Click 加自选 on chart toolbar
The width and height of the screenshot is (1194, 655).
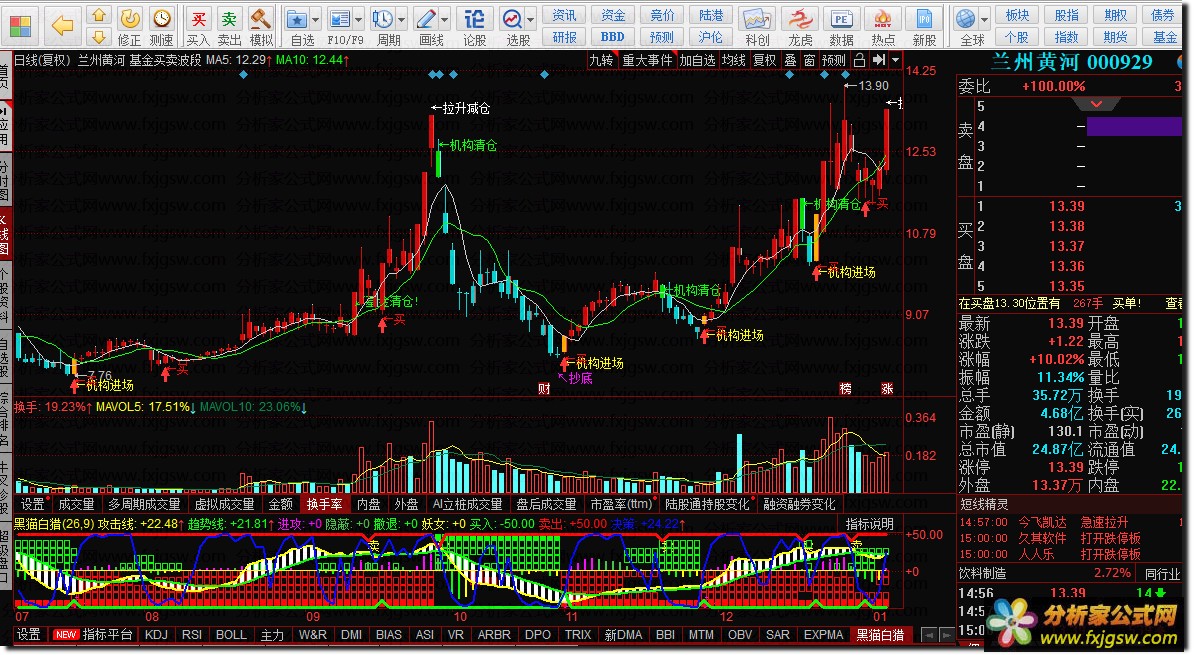(x=697, y=60)
